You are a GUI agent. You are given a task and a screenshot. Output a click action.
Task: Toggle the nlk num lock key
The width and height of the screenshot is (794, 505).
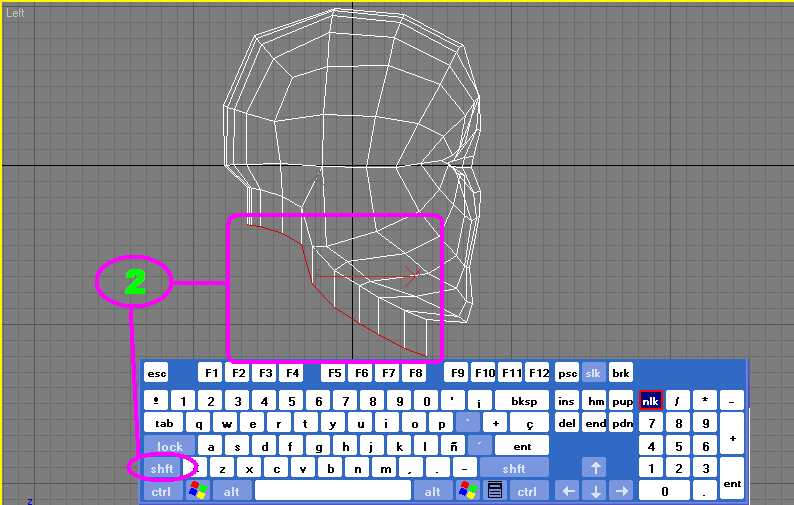[650, 401]
